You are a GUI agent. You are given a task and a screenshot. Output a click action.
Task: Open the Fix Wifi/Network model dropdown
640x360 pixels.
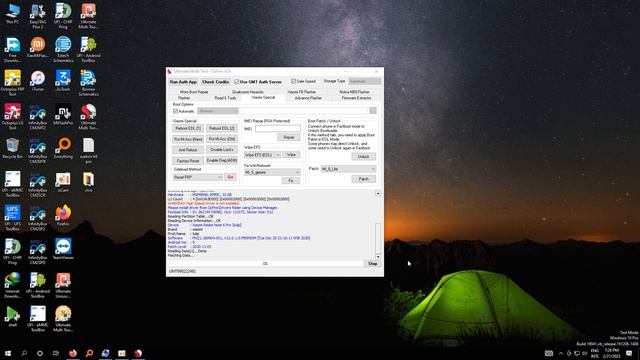click(x=272, y=172)
